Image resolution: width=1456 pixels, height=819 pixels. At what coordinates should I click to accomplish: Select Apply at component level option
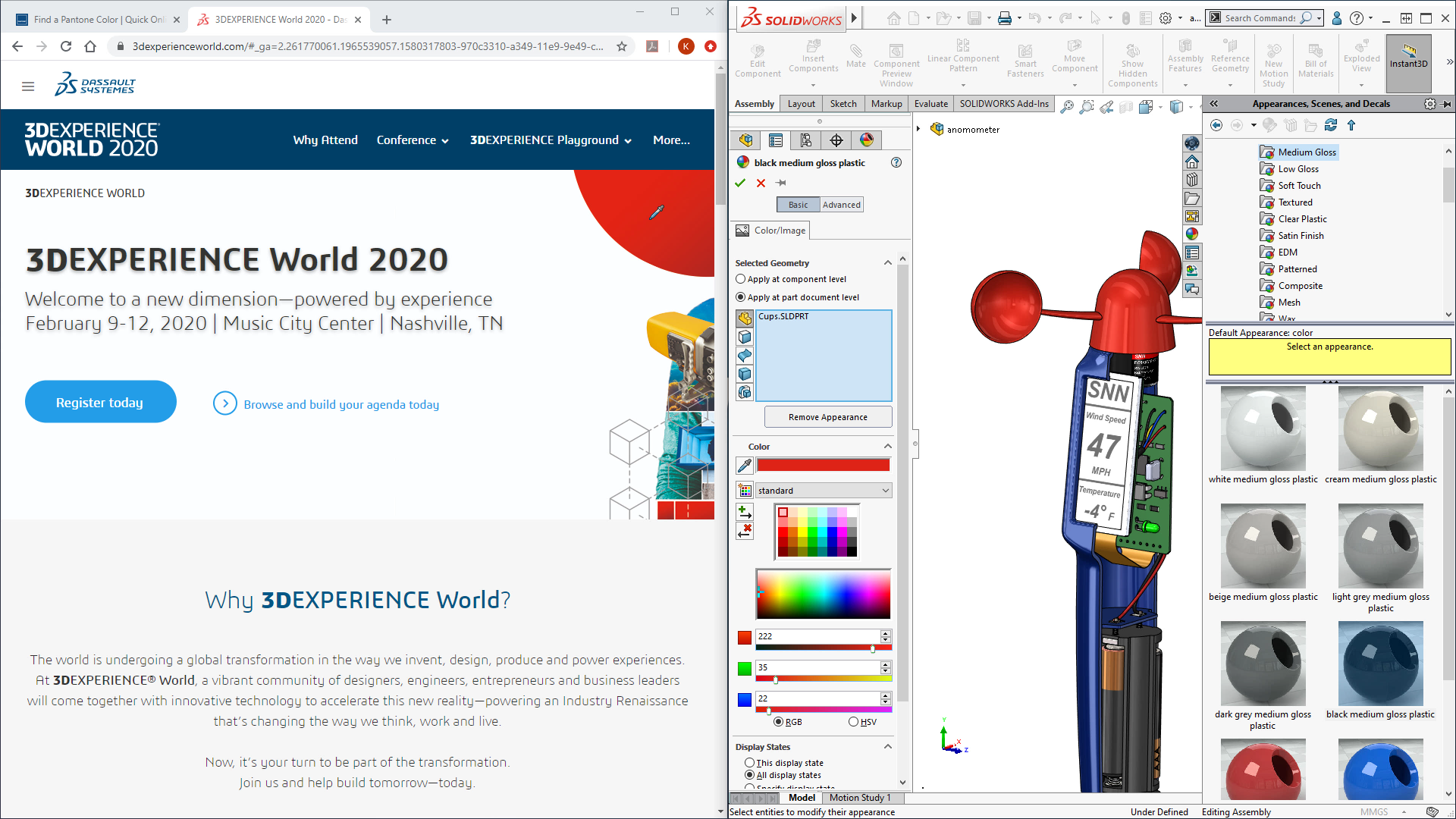coord(740,279)
